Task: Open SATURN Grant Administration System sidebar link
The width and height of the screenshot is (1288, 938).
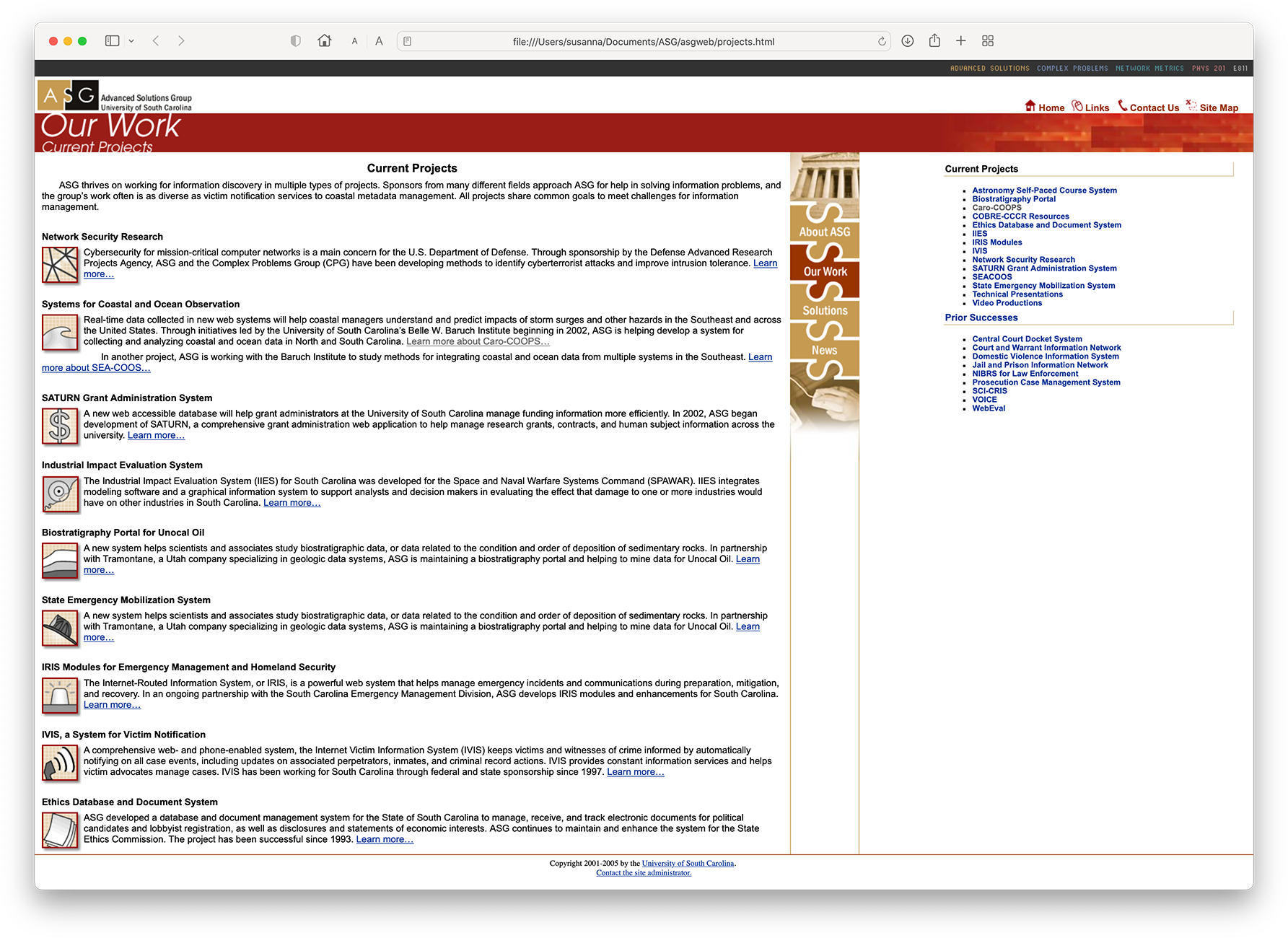Action: (x=1044, y=268)
